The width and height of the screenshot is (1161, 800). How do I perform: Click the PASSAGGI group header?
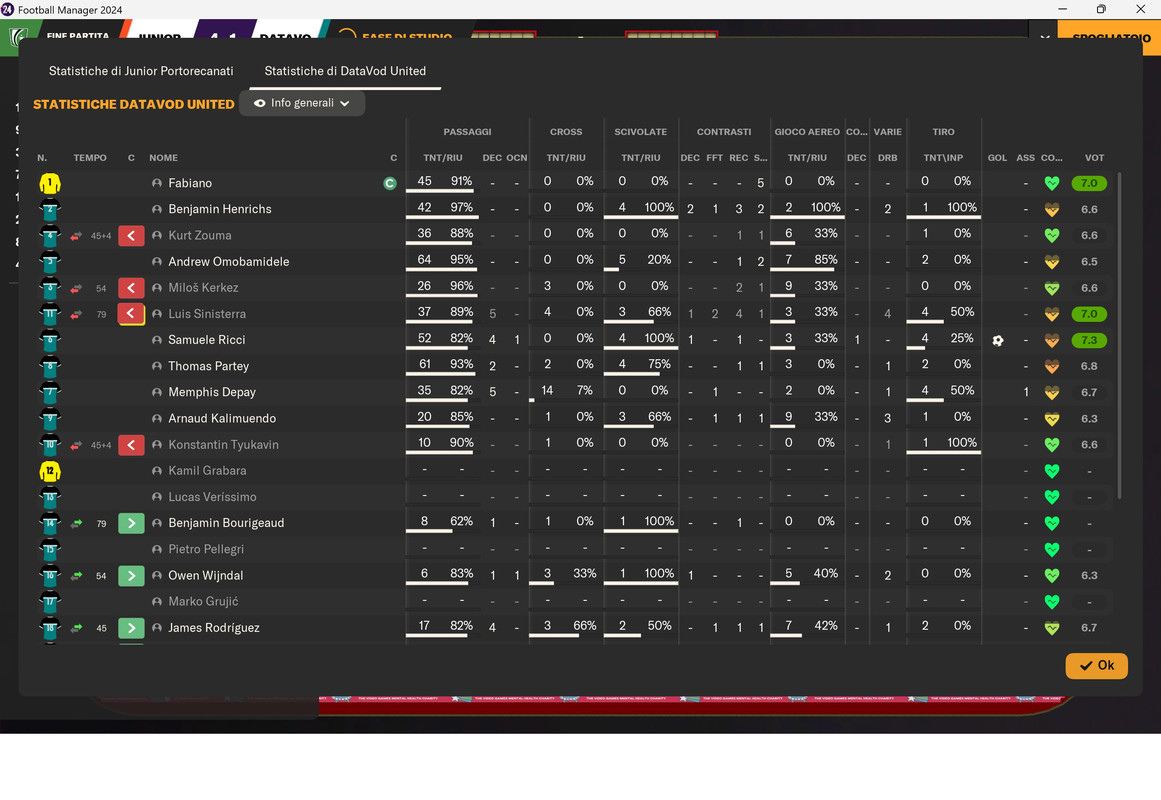pyautogui.click(x=466, y=132)
